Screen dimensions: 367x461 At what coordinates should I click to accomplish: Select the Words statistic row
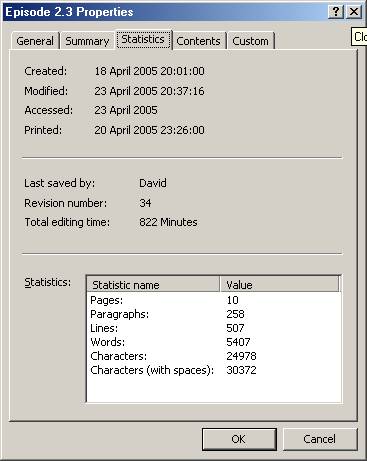[x=213, y=342]
